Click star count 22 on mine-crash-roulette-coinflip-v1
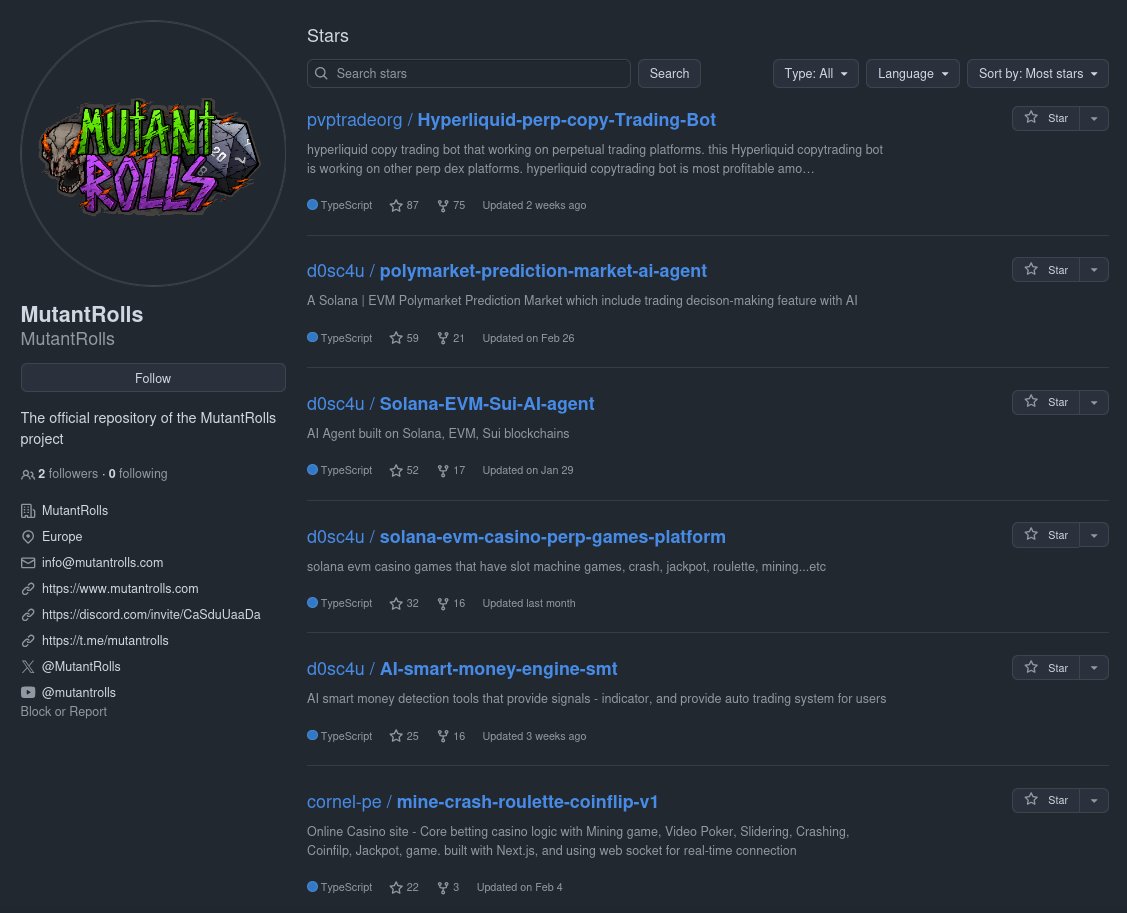Image resolution: width=1127 pixels, height=913 pixels. click(404, 887)
